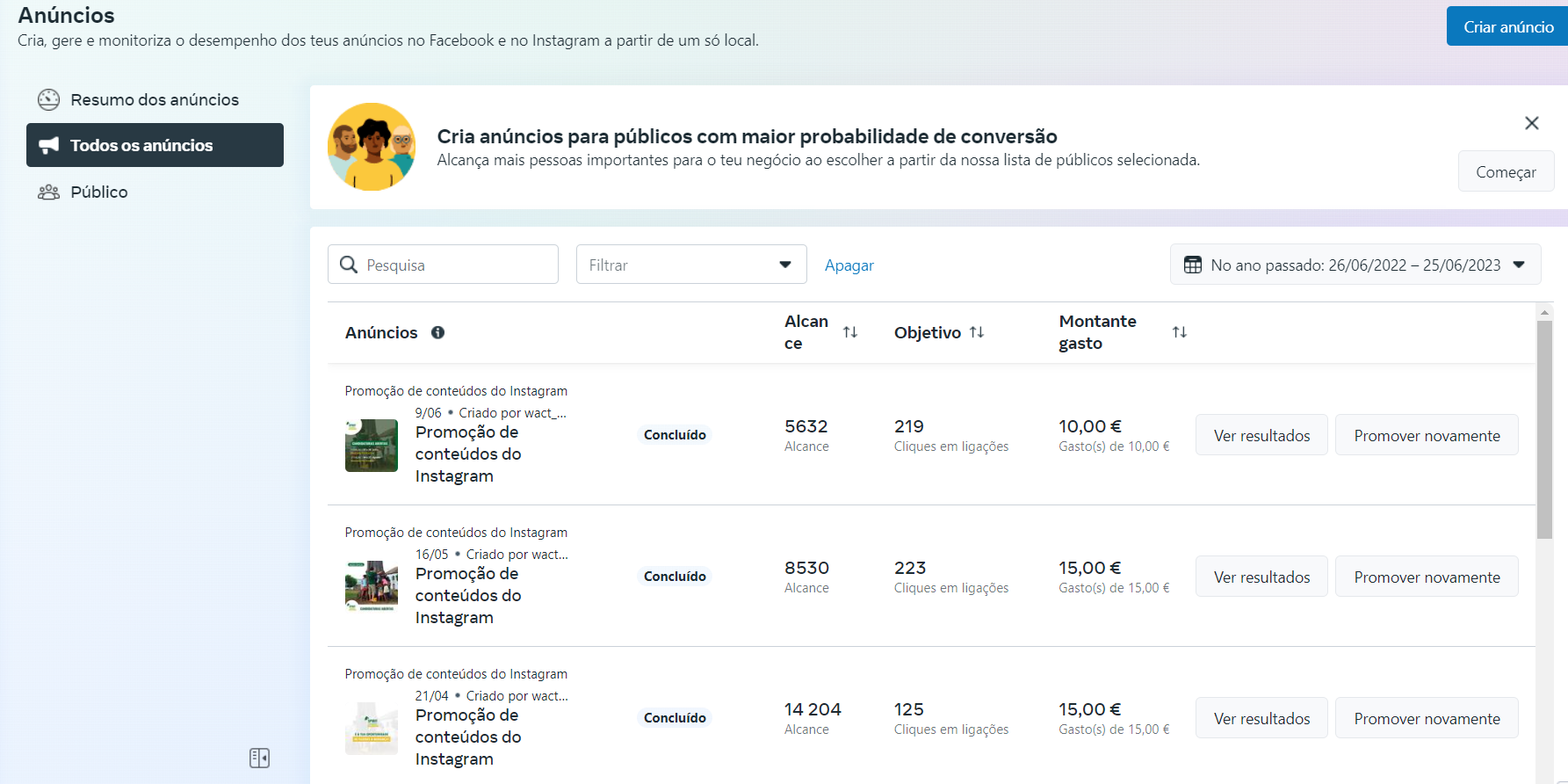Open thumbnail of the 16/05 ad

click(372, 586)
